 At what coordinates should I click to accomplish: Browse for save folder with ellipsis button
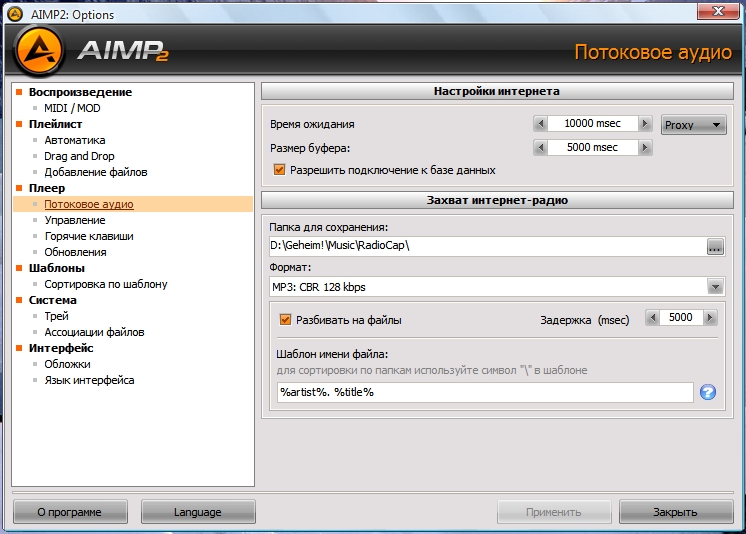715,247
